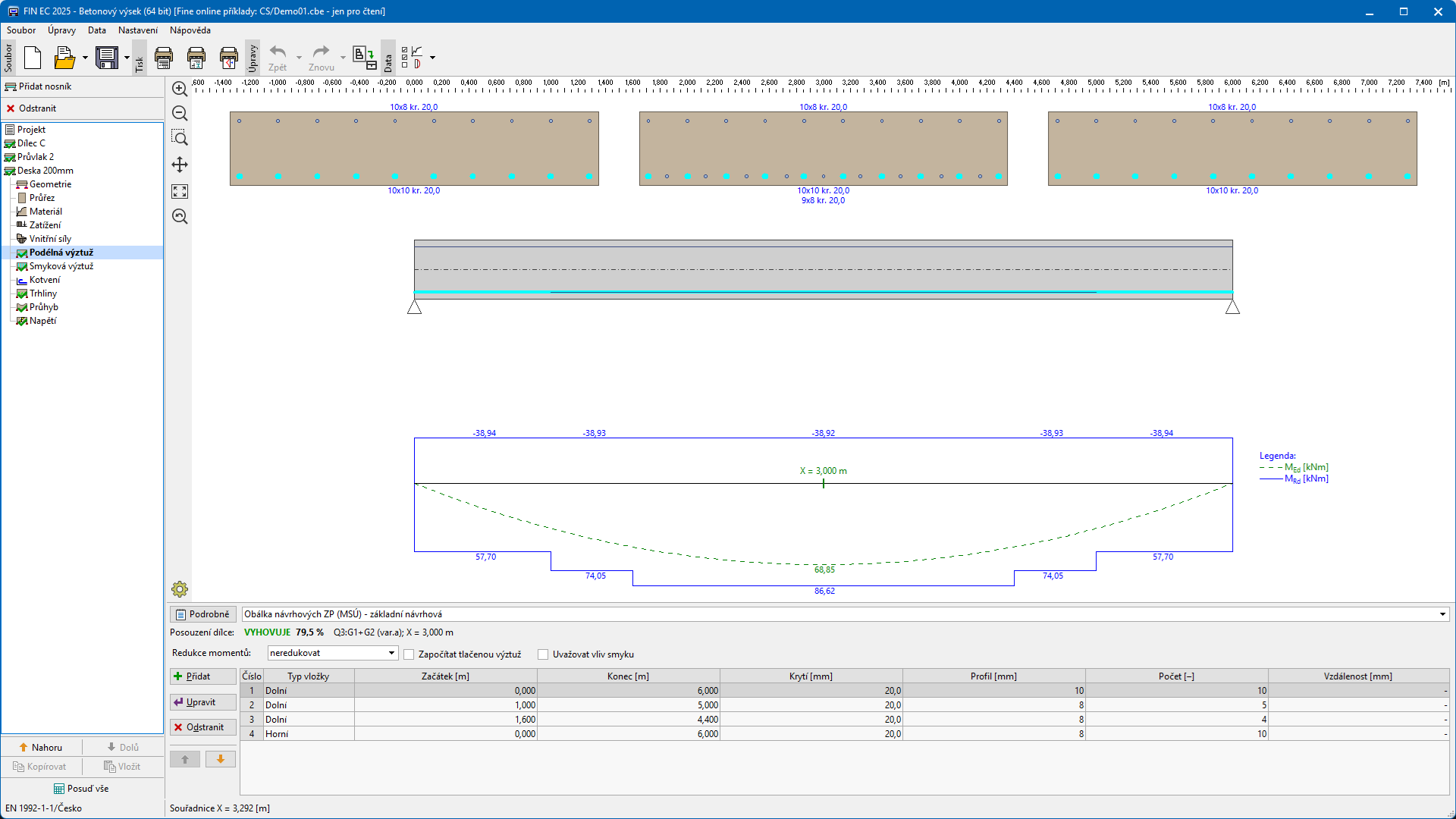The image size is (1456, 819).
Task: Open Redukce momentů dropdown
Action: [x=333, y=653]
